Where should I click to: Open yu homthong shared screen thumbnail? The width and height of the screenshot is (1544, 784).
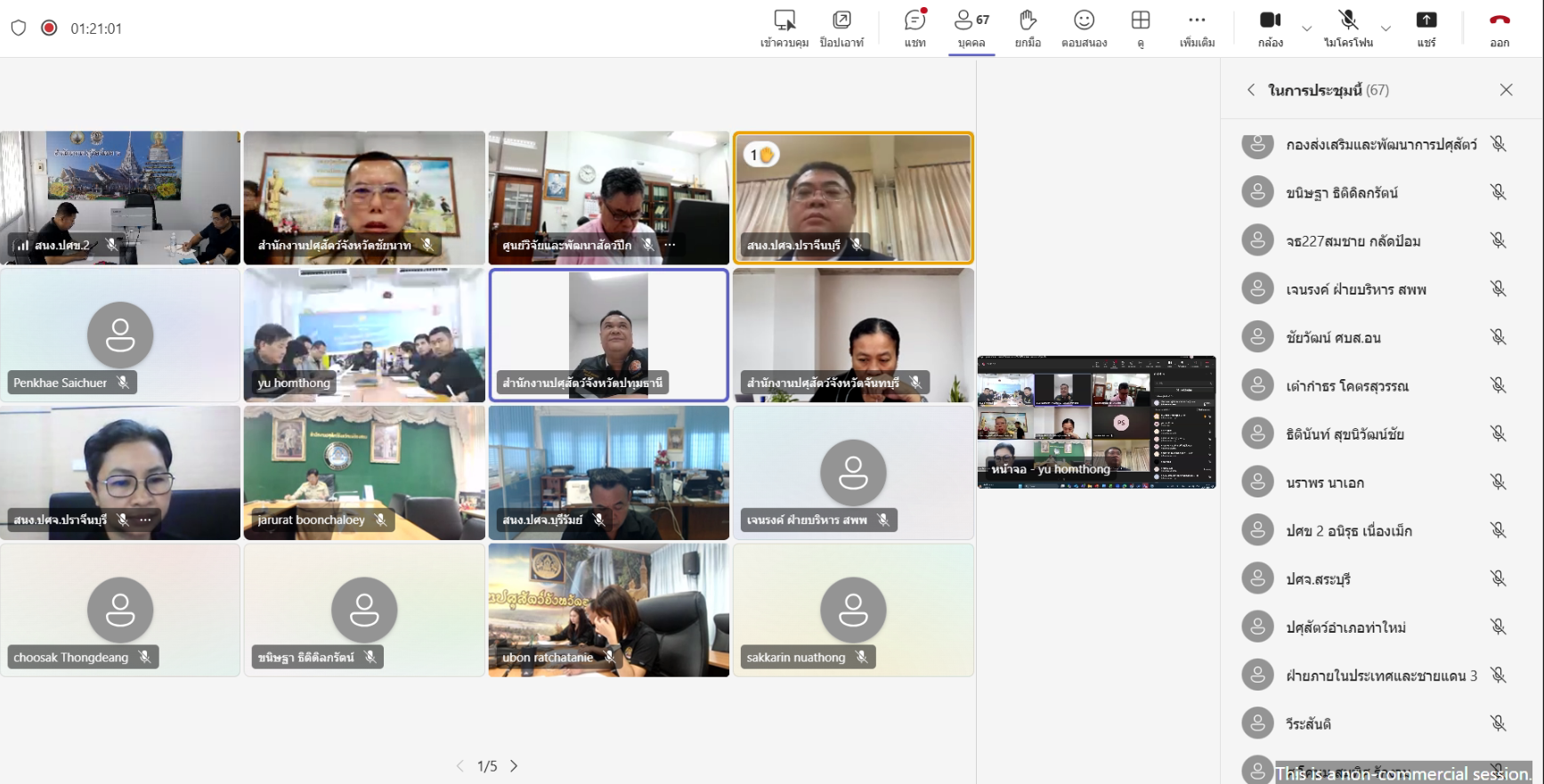1096,422
